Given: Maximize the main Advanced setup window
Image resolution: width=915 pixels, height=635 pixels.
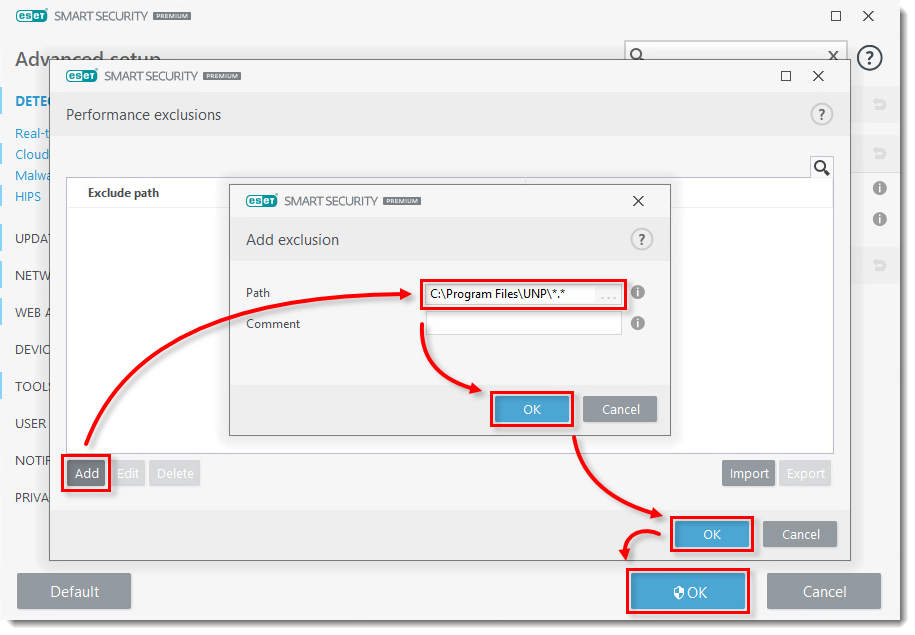Looking at the screenshot, I should coord(836,16).
